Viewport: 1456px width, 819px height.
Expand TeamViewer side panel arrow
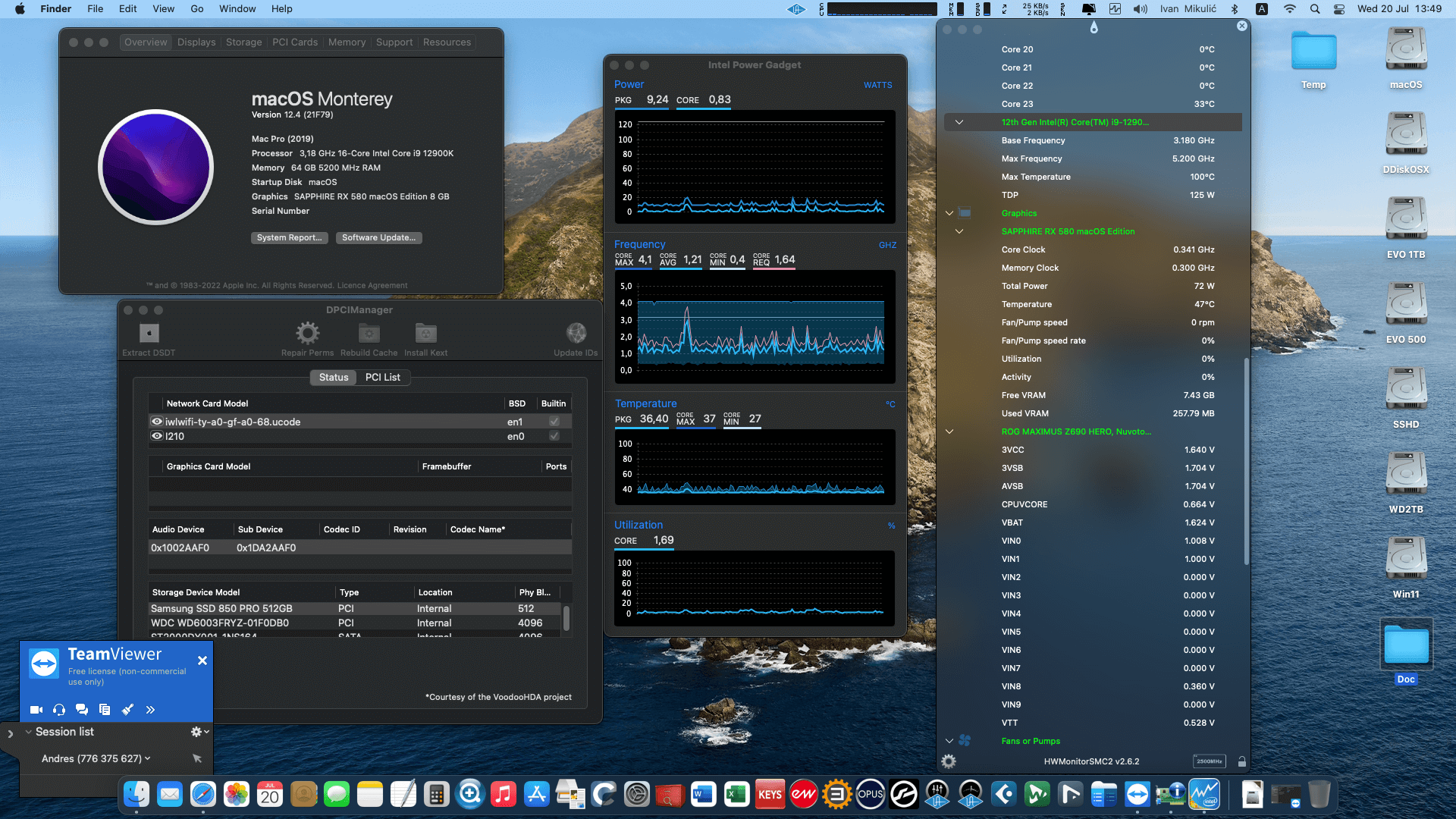click(x=10, y=734)
